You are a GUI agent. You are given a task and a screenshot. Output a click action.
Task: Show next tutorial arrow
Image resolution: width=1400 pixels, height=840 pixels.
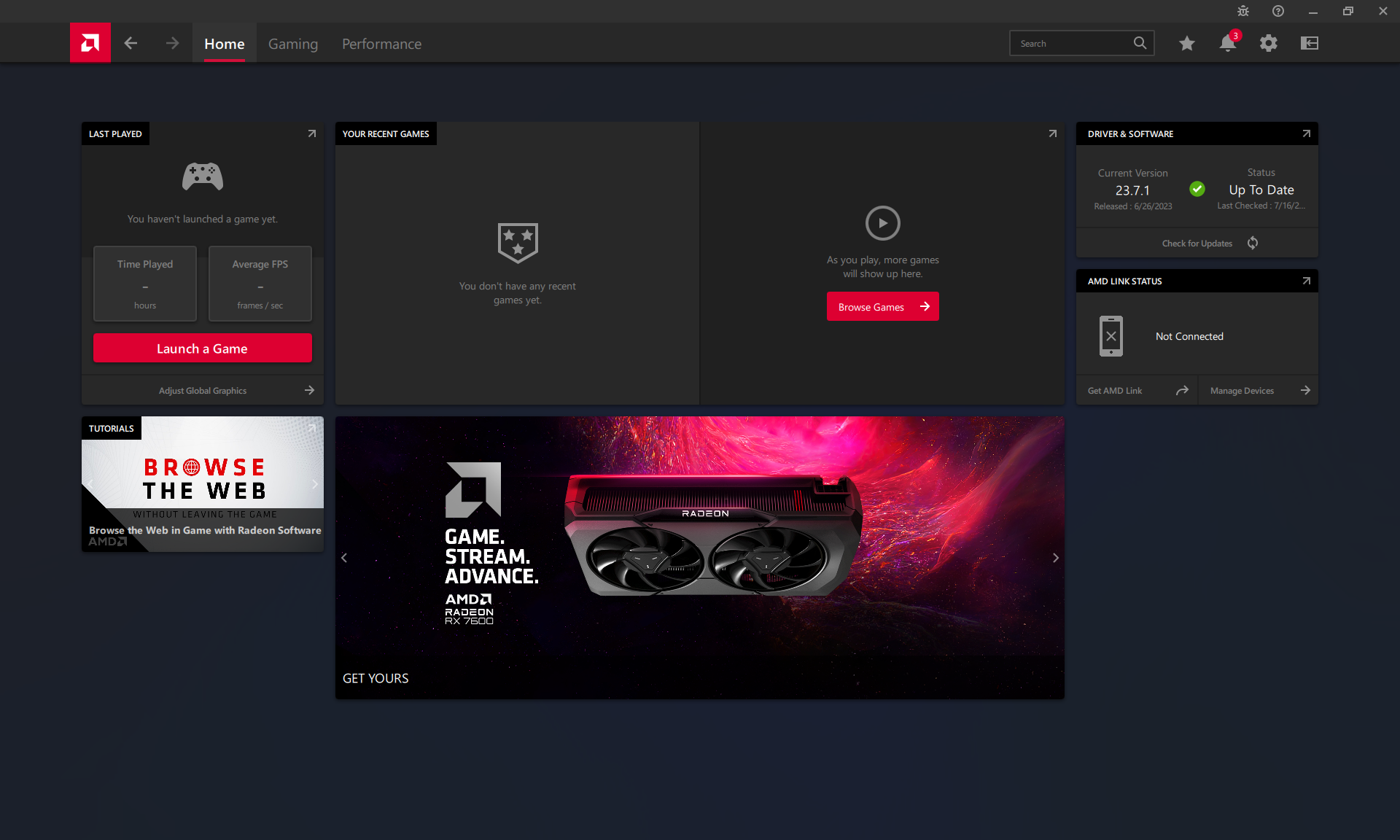click(x=315, y=484)
